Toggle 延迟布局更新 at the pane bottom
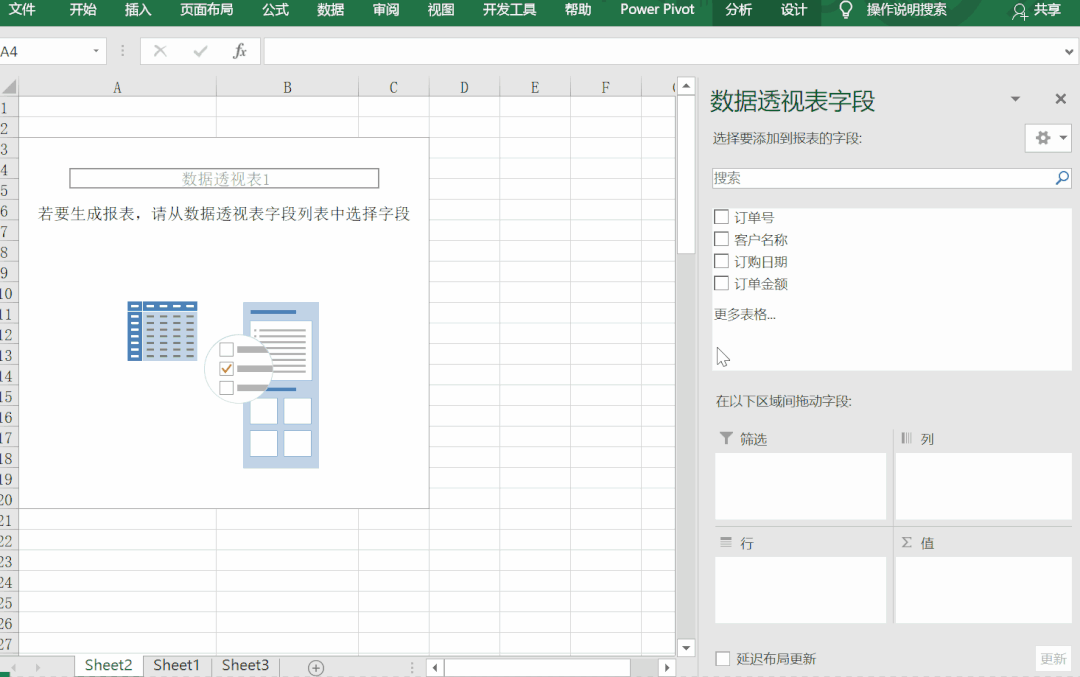The image size is (1080, 677). coord(721,659)
